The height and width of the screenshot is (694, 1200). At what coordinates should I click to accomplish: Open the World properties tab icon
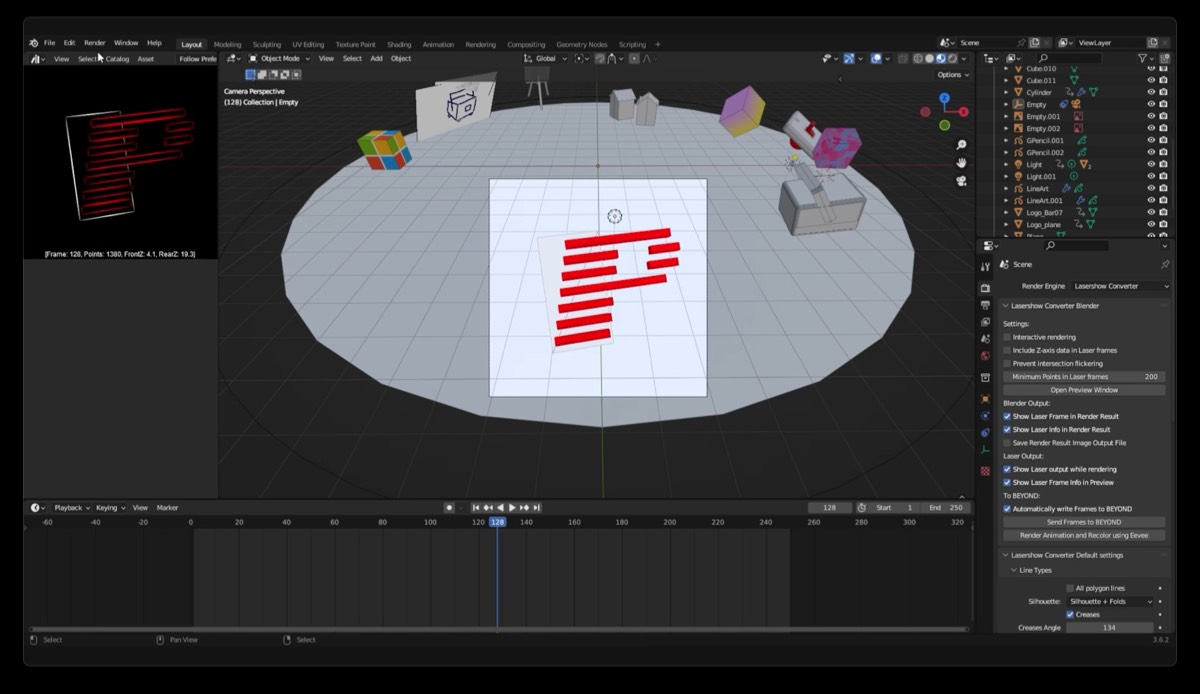click(x=985, y=356)
